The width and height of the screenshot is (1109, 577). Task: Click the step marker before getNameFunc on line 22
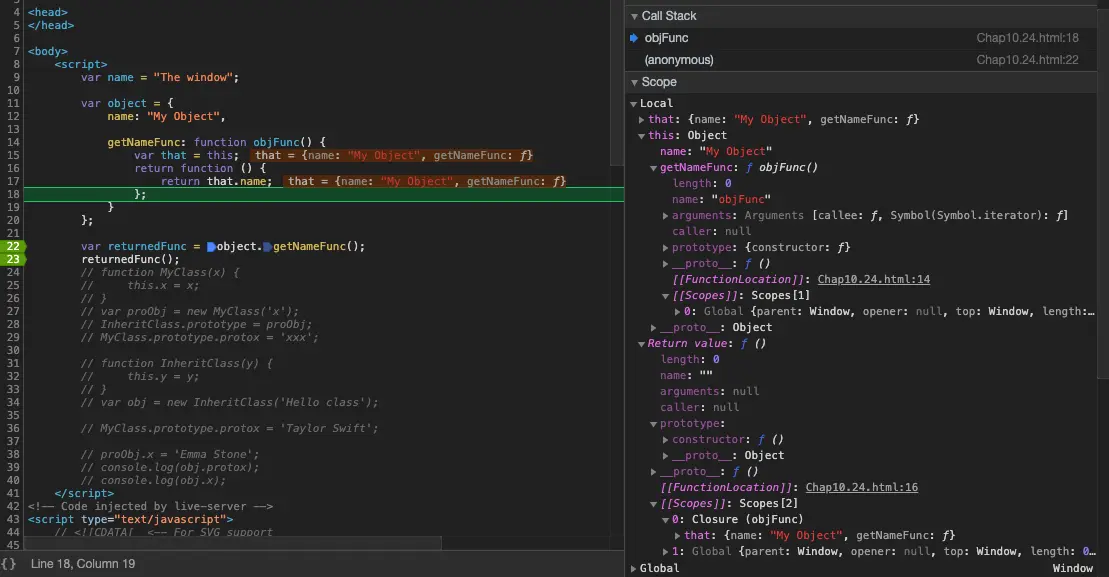267,247
